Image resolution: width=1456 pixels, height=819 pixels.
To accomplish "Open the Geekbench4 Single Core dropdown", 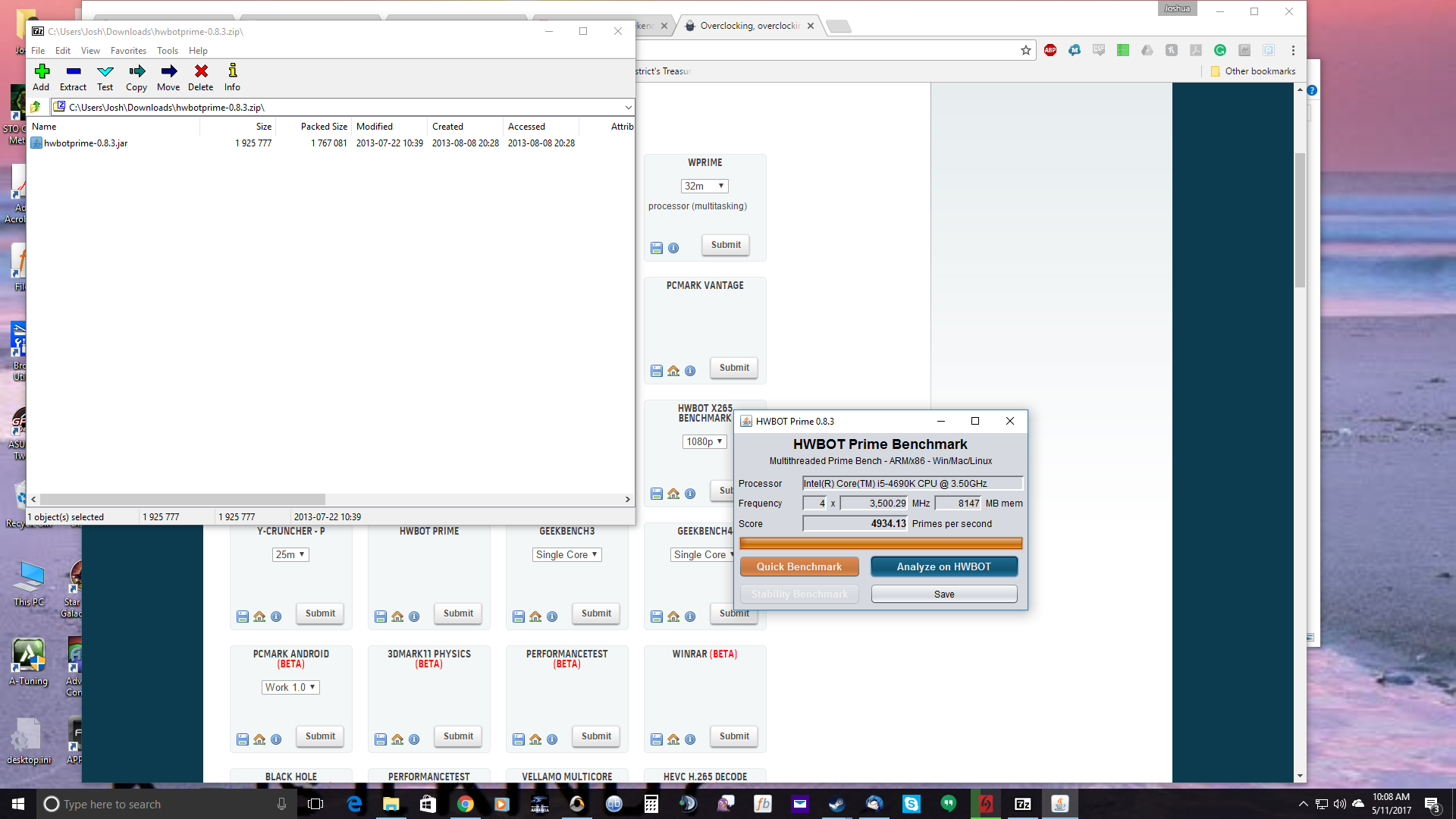I will click(x=703, y=554).
